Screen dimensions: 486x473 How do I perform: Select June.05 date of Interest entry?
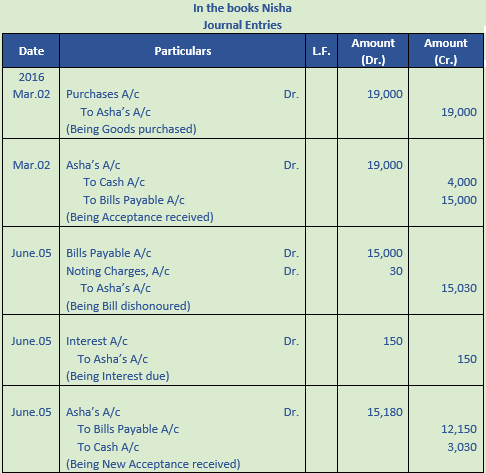(x=31, y=341)
